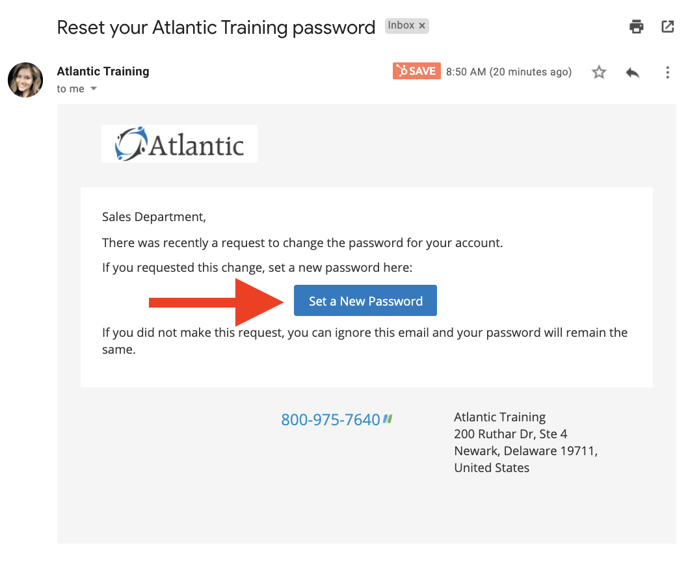Click the Set a New Password button
Screen dimensions: 688x567
coord(365,301)
